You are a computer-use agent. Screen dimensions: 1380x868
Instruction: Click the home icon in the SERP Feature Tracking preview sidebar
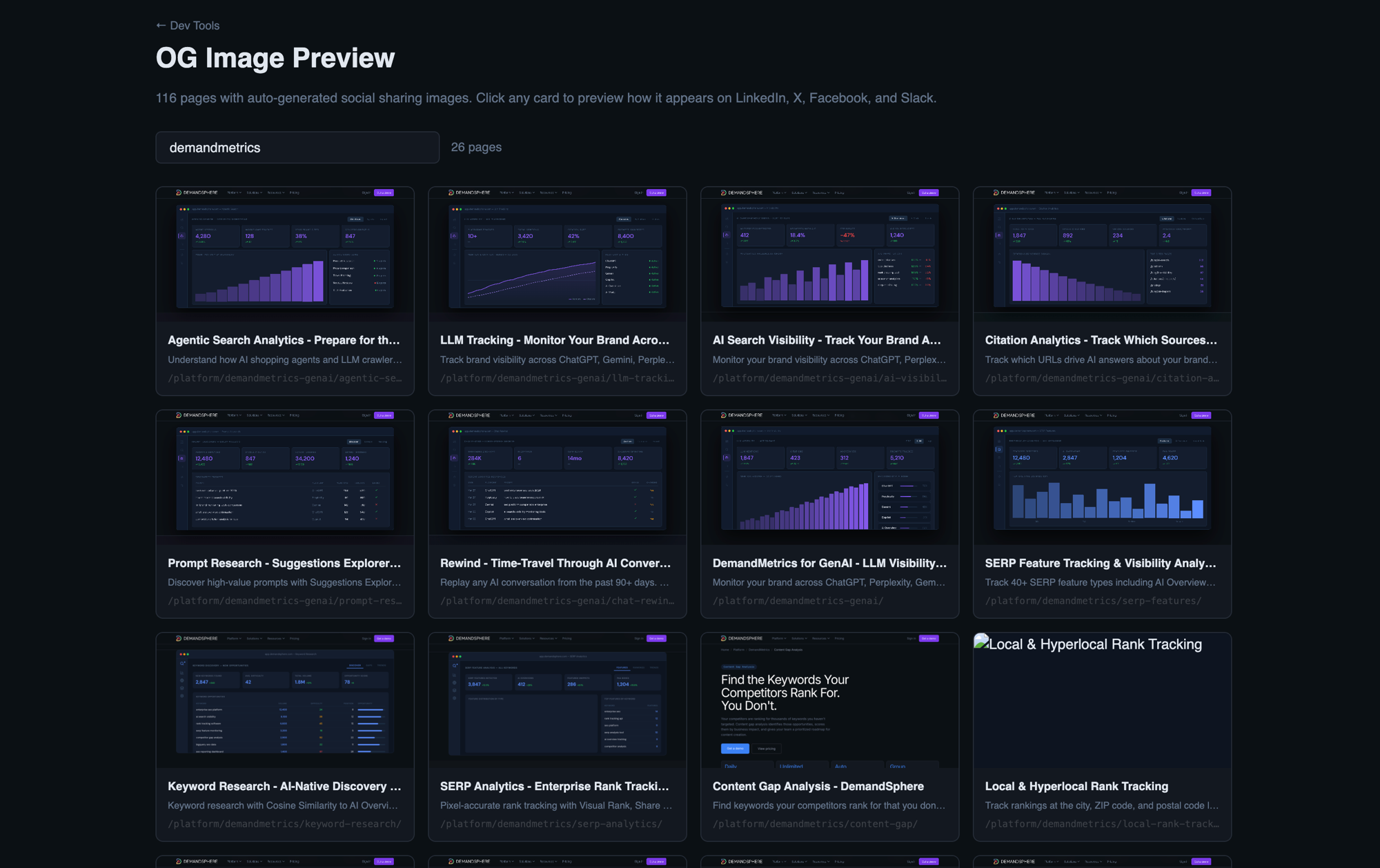(998, 448)
